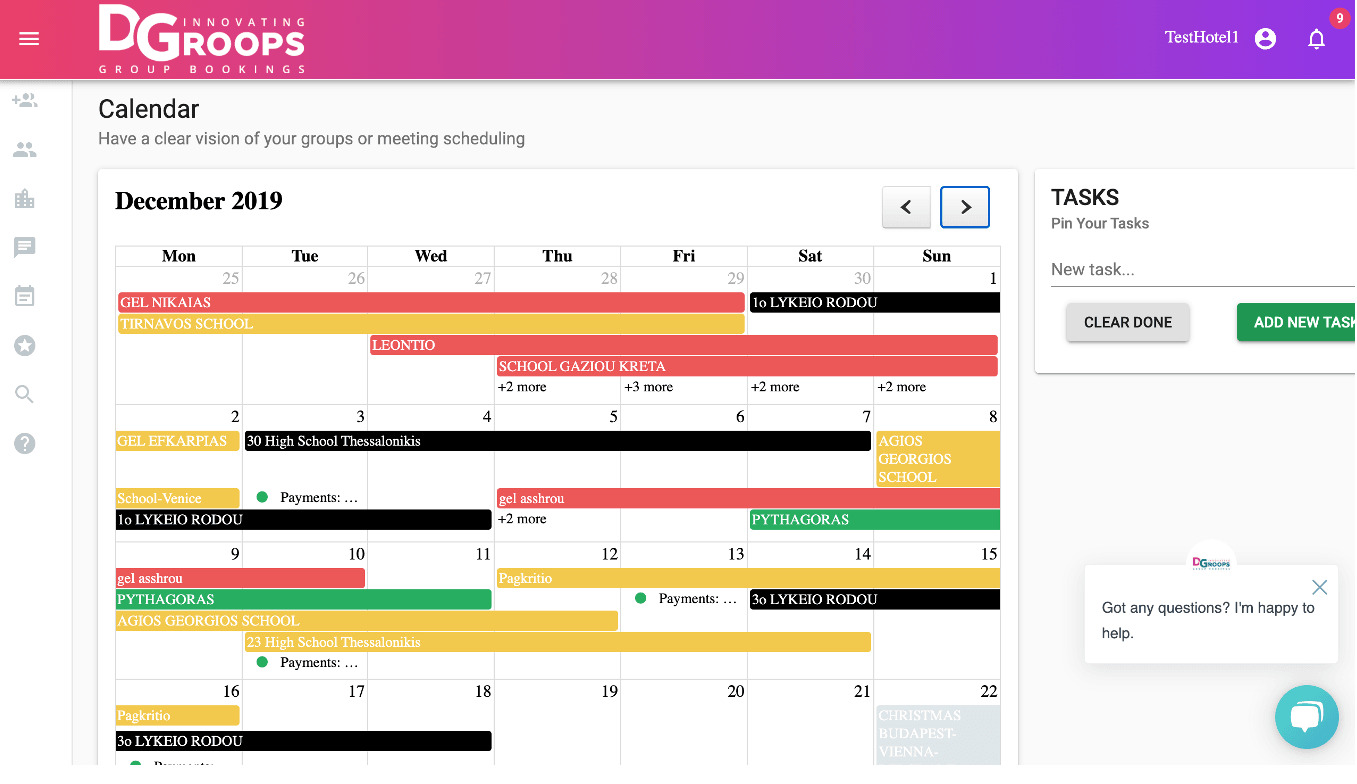This screenshot has width=1357, height=784.
Task: Click the CLEAR DONE button
Action: 1127,322
